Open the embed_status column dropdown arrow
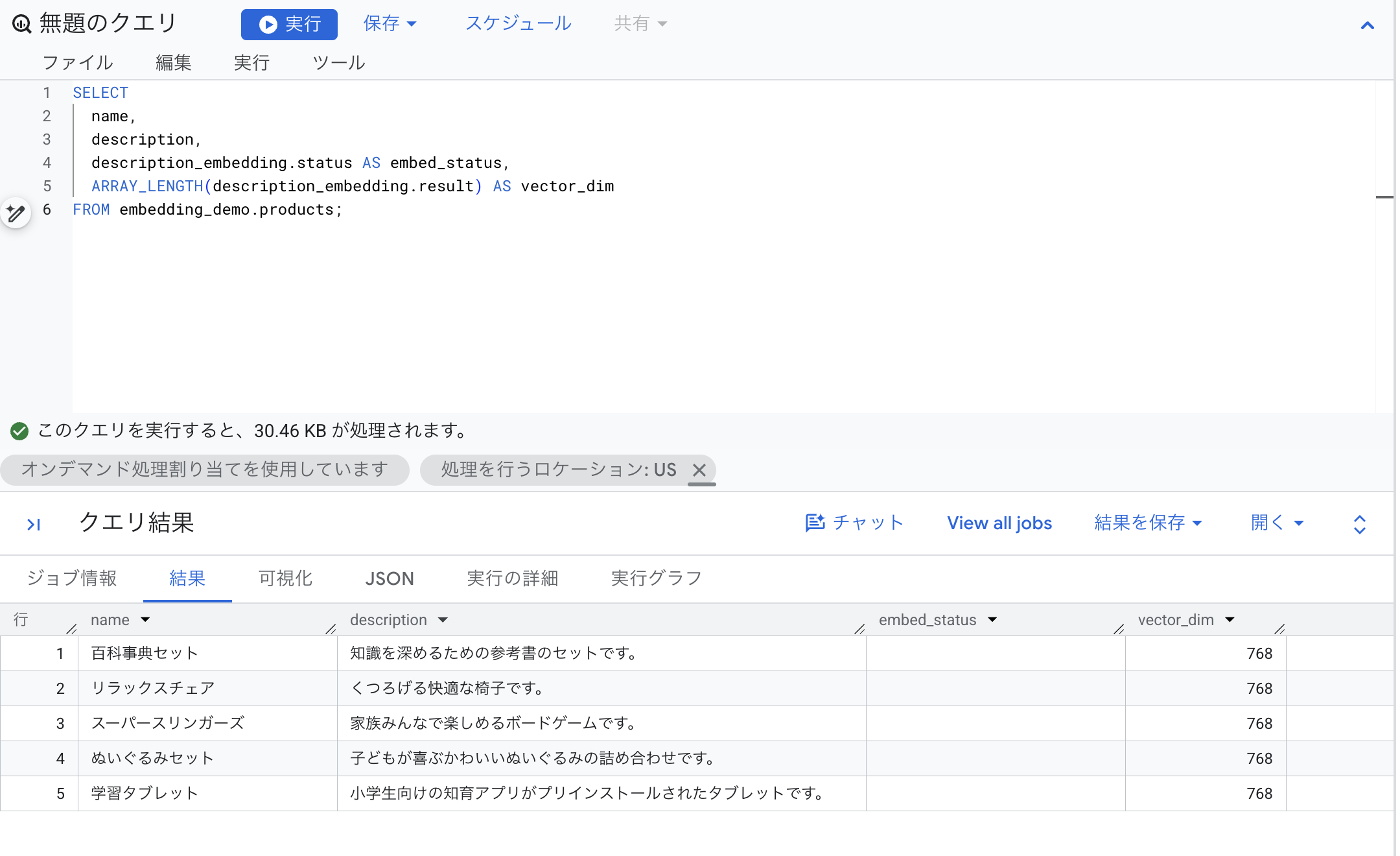 tap(992, 620)
